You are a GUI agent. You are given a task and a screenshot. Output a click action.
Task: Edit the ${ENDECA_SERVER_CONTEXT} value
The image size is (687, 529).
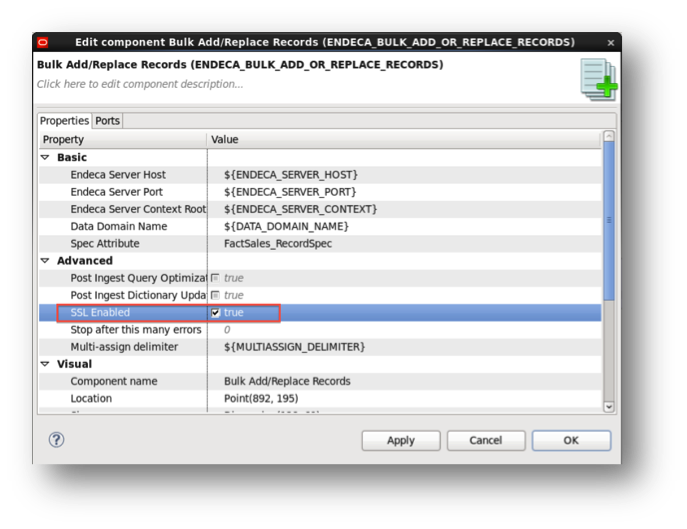(301, 209)
